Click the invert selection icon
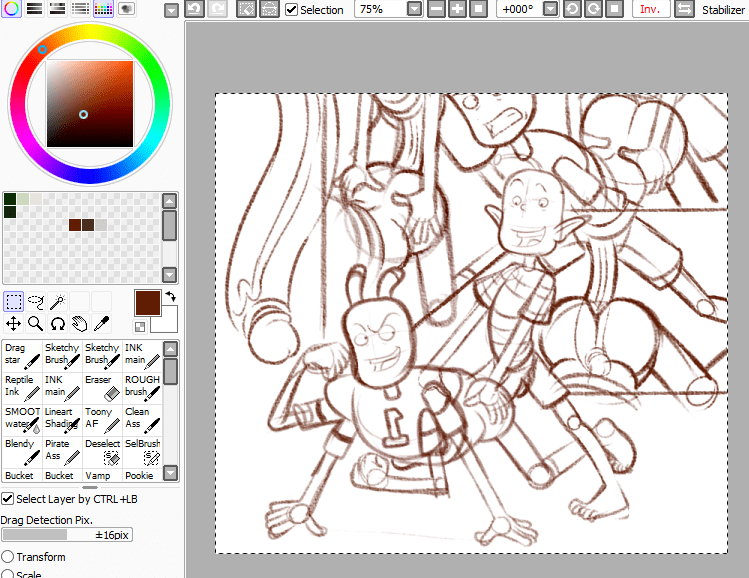Screen dimensions: 749x578 coord(269,9)
